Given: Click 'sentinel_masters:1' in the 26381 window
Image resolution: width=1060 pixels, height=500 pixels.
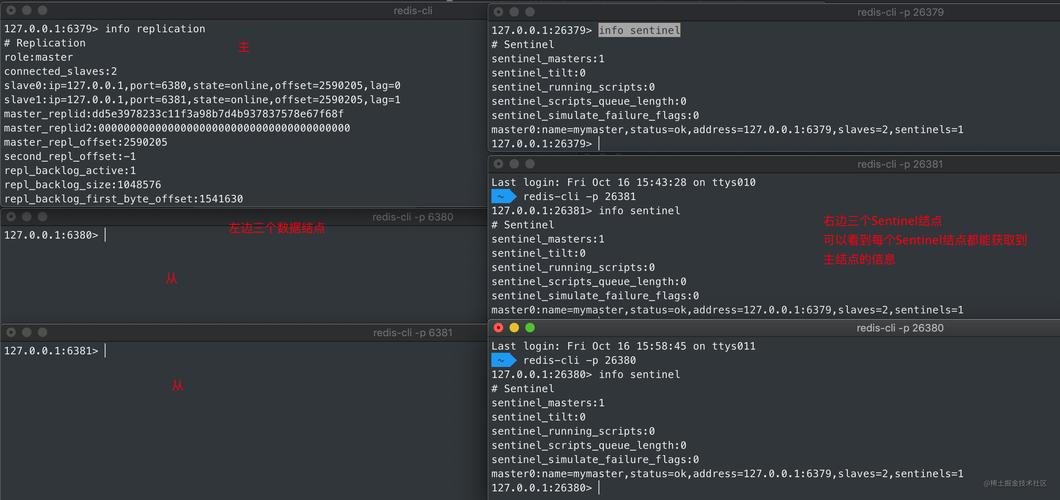Looking at the screenshot, I should (x=548, y=239).
